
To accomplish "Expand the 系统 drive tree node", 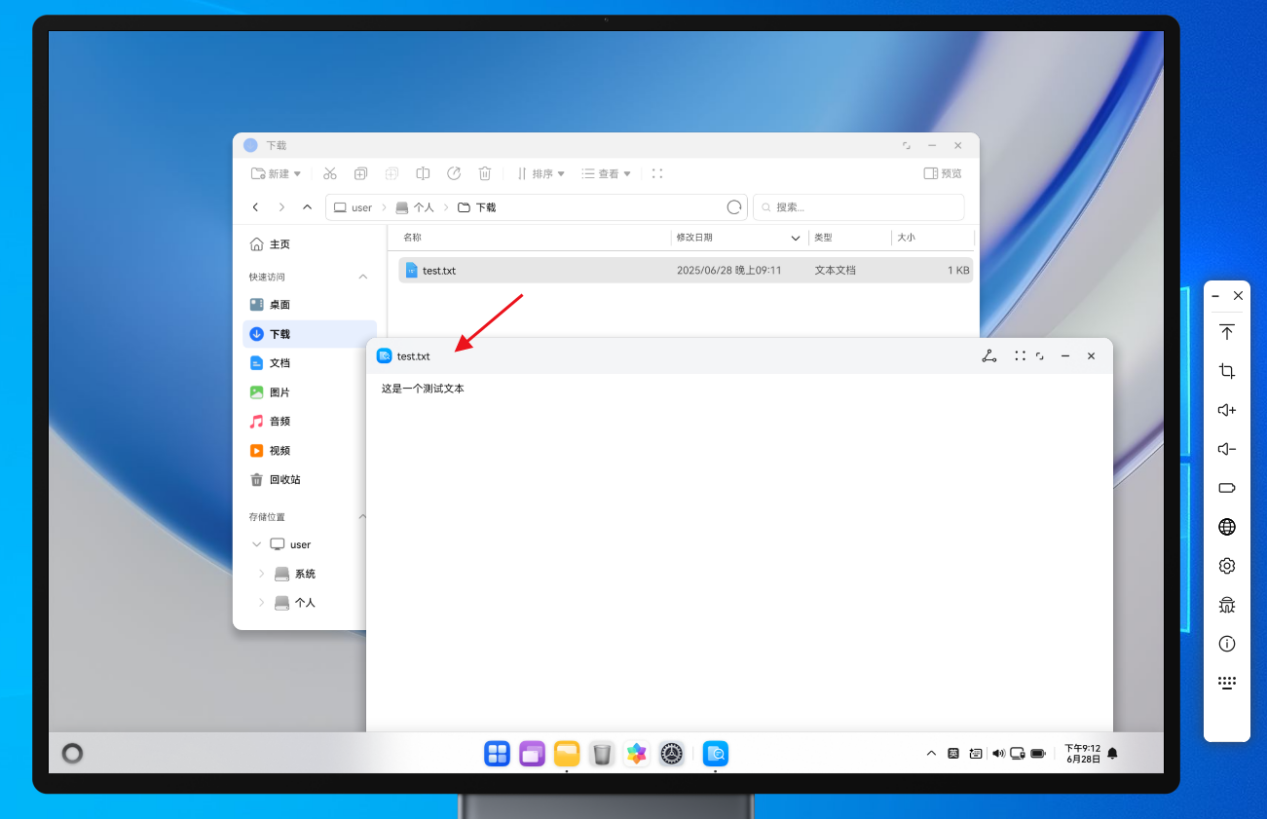I will (262, 574).
